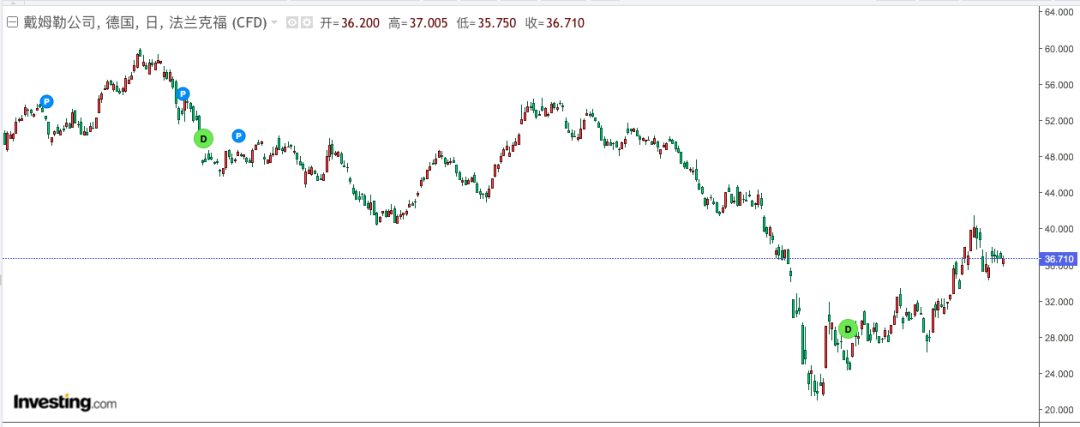This screenshot has height=427, width=1080.
Task: Select the green D marker near 29.000 level
Action: 847,329
